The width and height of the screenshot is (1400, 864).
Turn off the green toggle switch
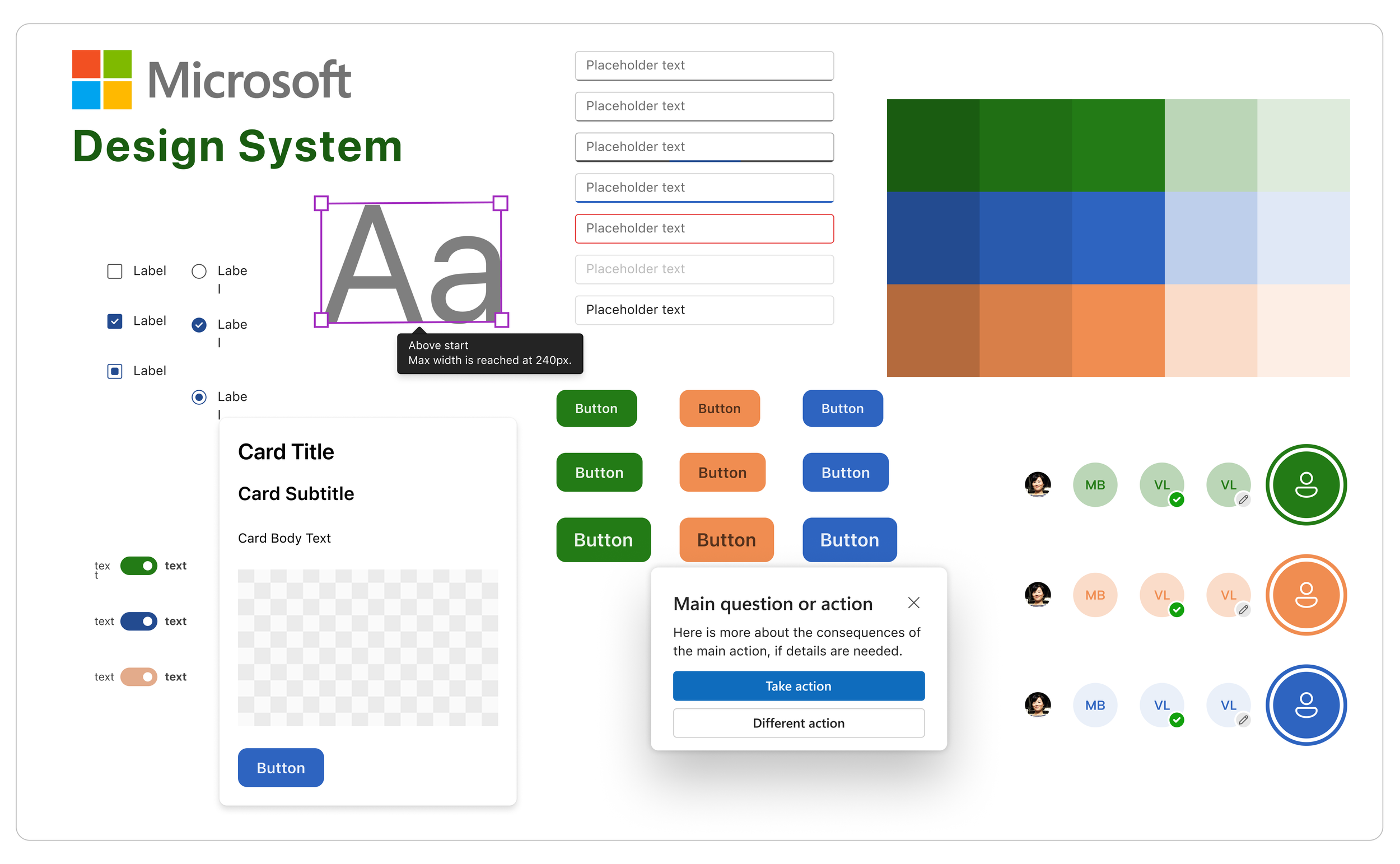point(139,566)
